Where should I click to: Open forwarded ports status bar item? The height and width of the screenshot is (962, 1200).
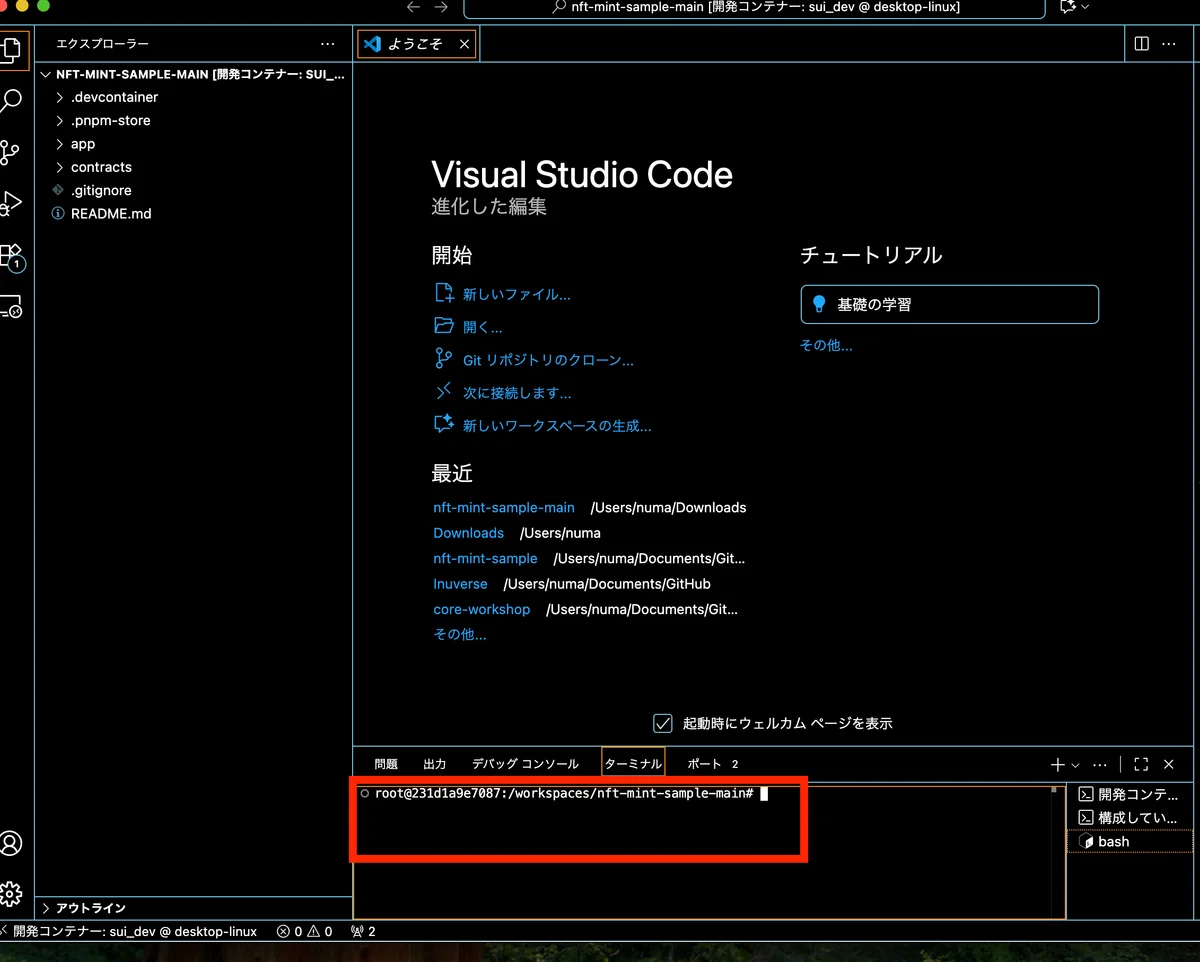click(x=363, y=931)
